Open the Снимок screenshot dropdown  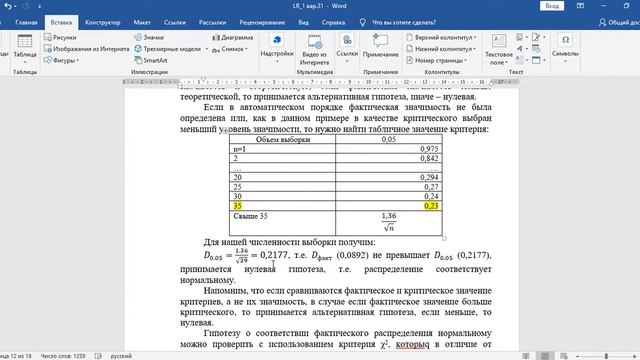pos(230,49)
